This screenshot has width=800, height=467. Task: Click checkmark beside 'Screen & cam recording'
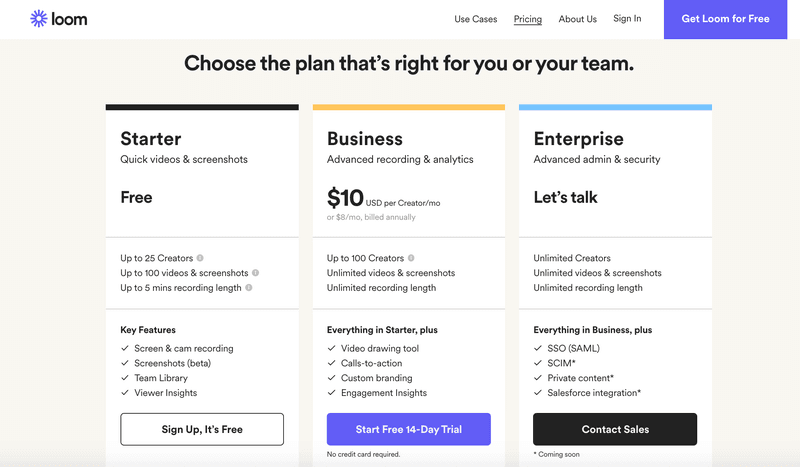[124, 348]
